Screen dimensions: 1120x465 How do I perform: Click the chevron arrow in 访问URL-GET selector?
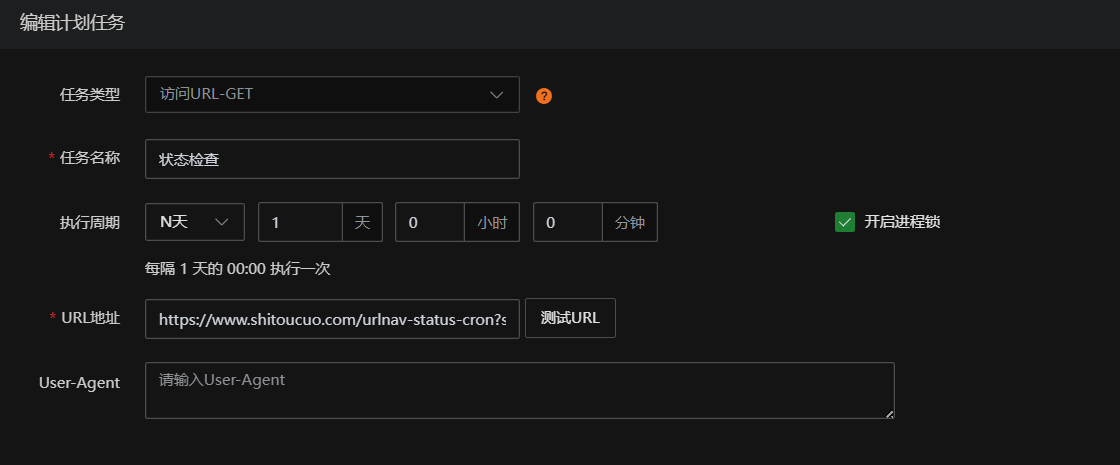(497, 95)
